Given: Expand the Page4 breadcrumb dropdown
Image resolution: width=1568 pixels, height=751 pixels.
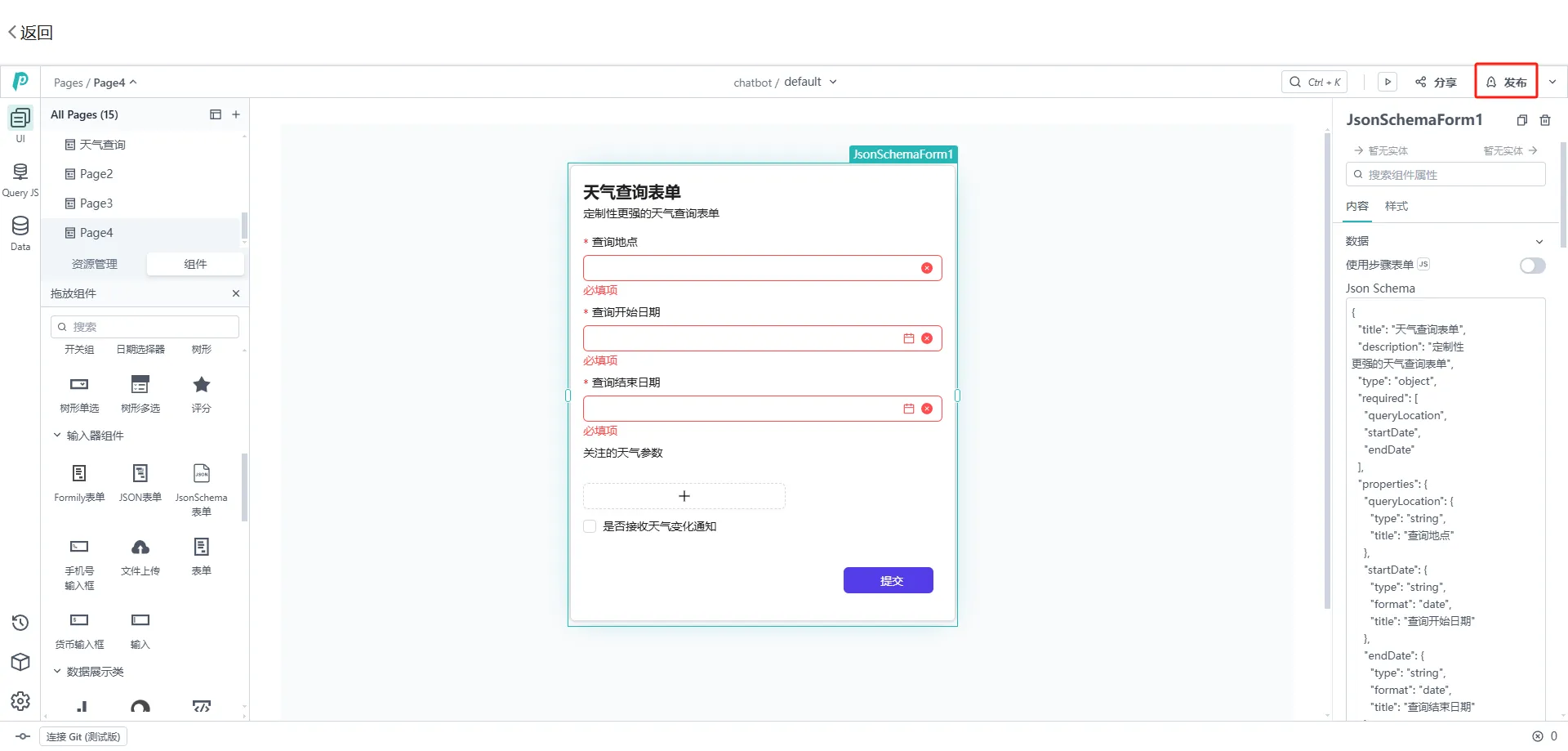Looking at the screenshot, I should 133,83.
